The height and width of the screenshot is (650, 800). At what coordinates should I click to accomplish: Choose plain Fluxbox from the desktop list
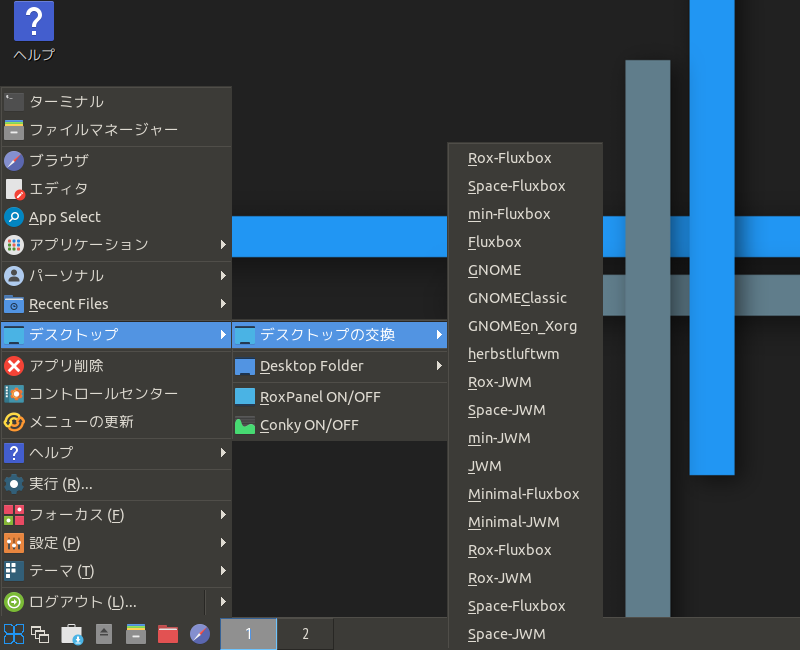pyautogui.click(x=525, y=242)
